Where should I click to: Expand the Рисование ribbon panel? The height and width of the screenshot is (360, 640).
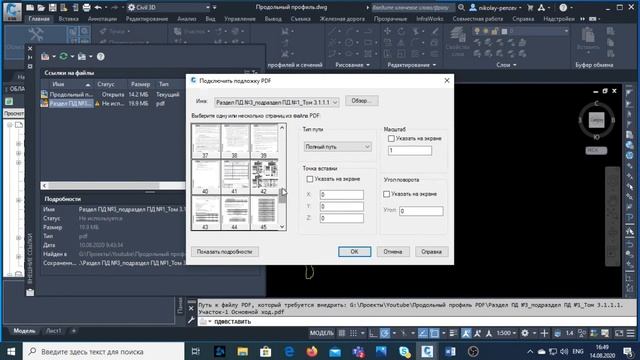pyautogui.click(x=352, y=65)
